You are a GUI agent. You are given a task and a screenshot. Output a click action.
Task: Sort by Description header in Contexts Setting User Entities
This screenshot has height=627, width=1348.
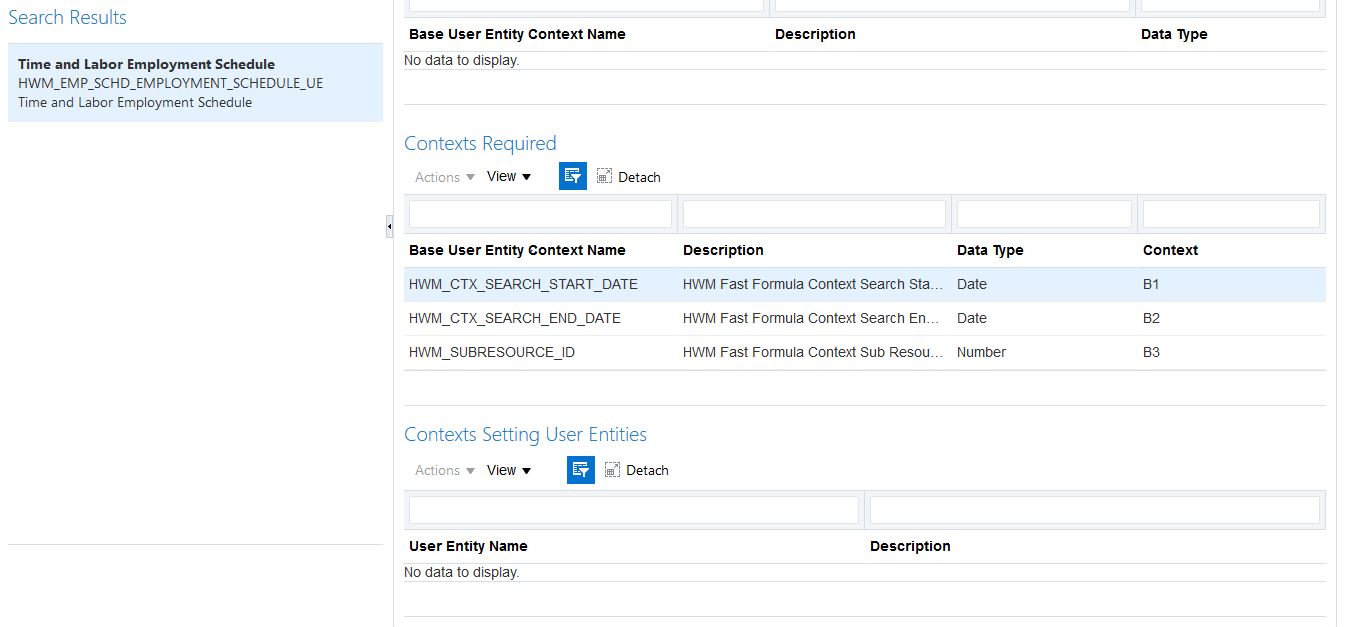pos(910,546)
